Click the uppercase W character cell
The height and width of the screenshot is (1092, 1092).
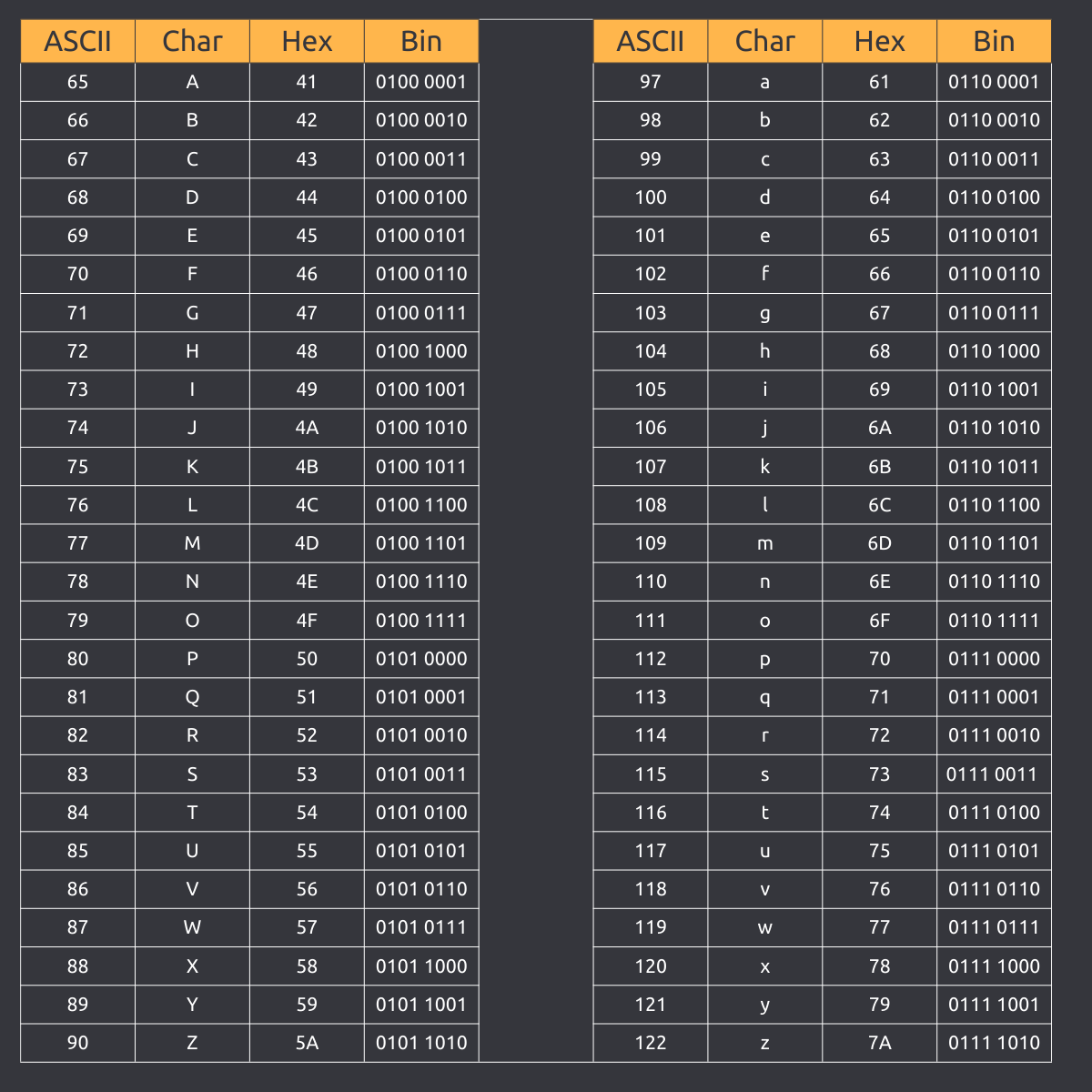192,927
